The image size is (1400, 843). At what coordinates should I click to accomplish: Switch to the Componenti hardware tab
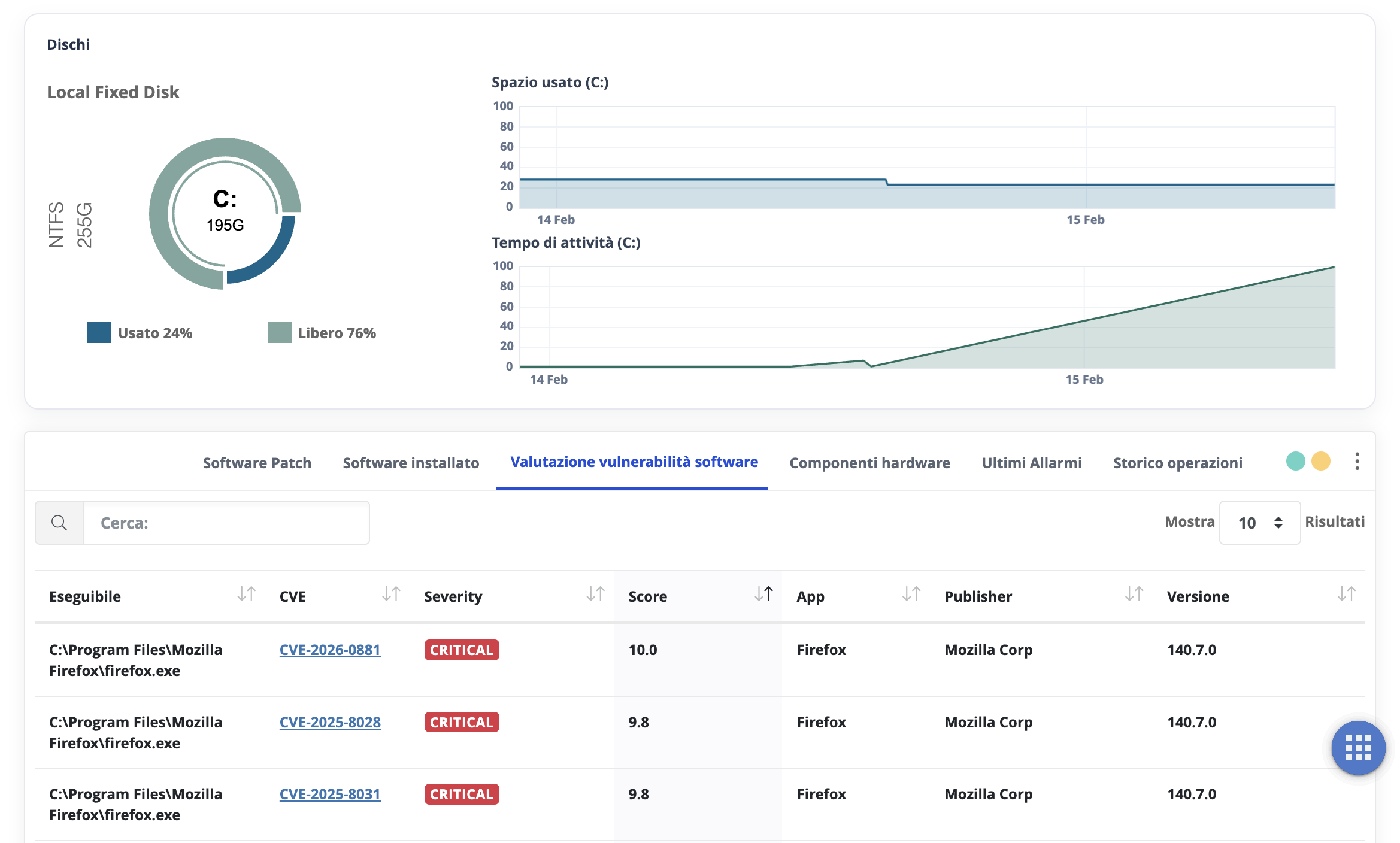[x=869, y=462]
